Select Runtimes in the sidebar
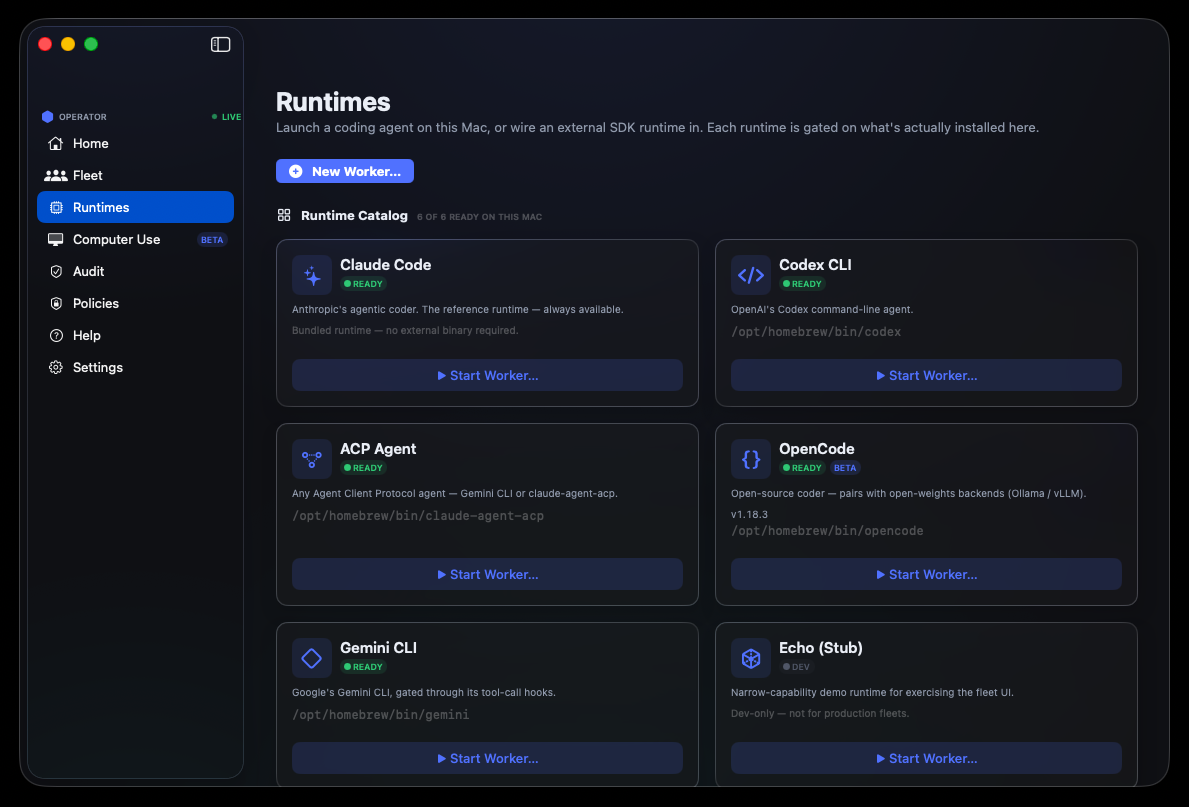The image size is (1189, 807). coord(135,207)
